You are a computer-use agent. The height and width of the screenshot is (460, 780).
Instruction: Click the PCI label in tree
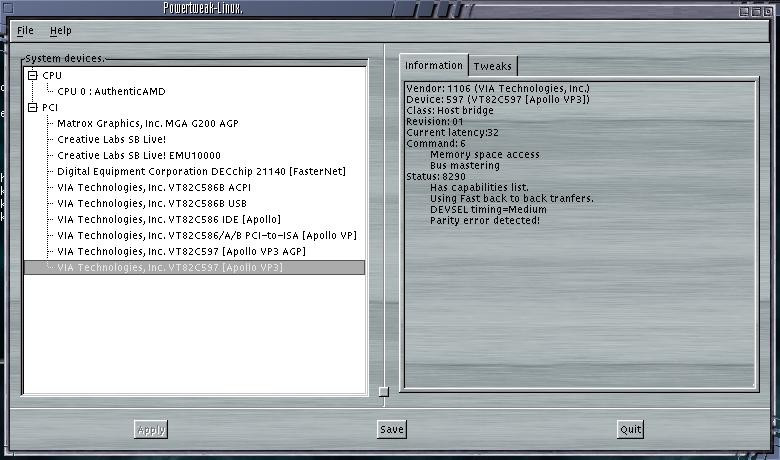[50, 107]
